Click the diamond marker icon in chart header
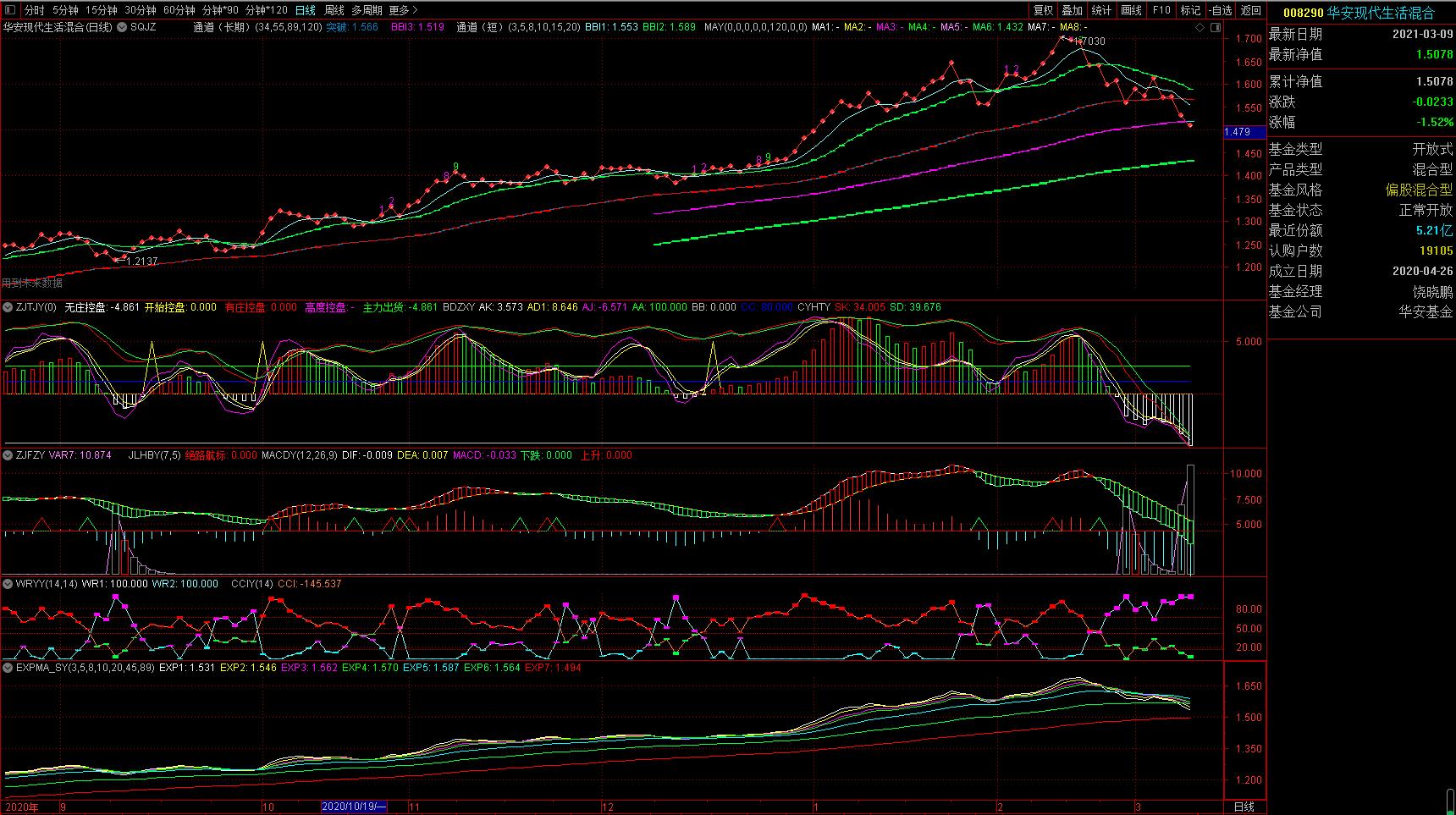This screenshot has width=1456, height=815. [x=1200, y=28]
